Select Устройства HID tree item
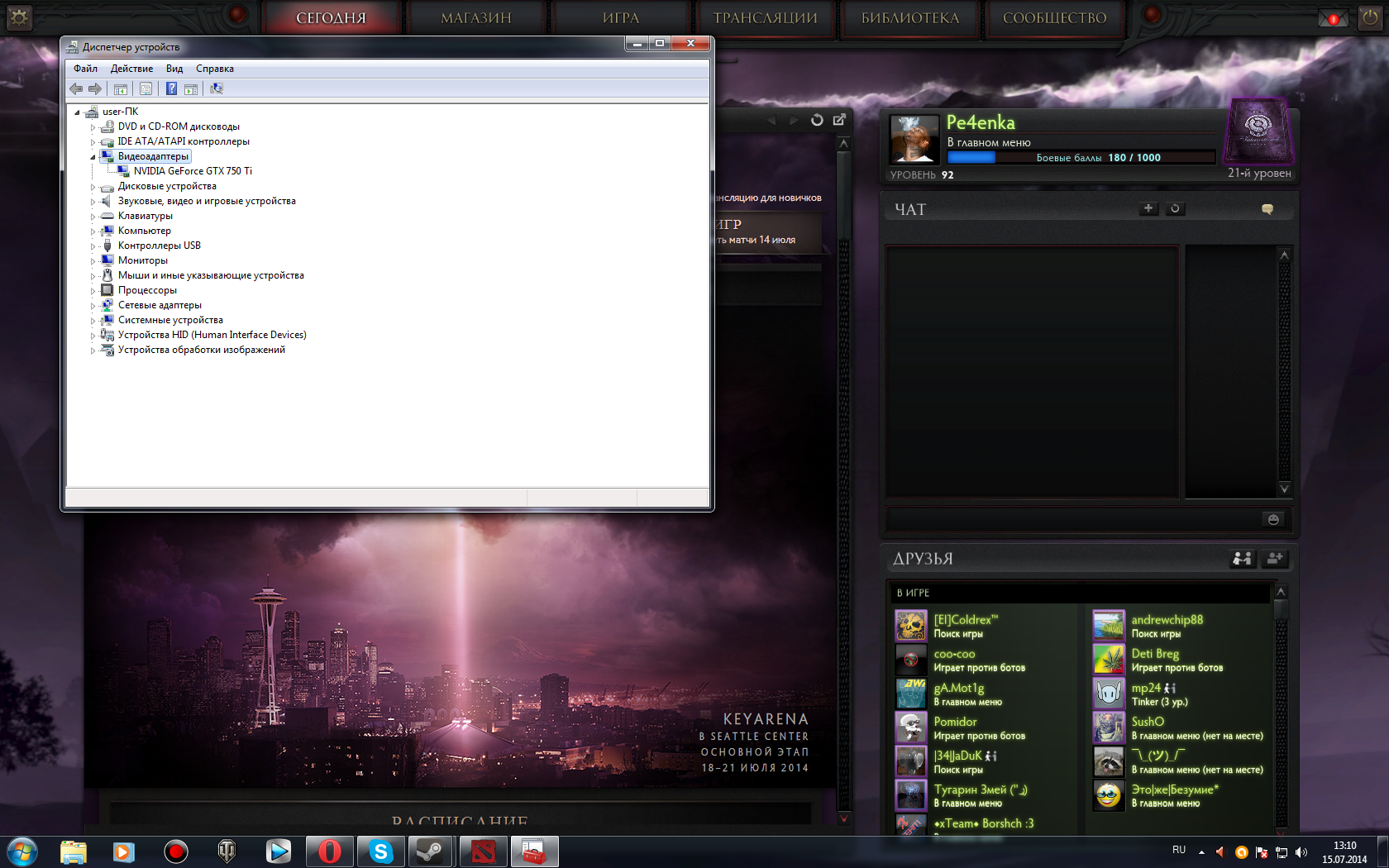The height and width of the screenshot is (868, 1389). (212, 335)
